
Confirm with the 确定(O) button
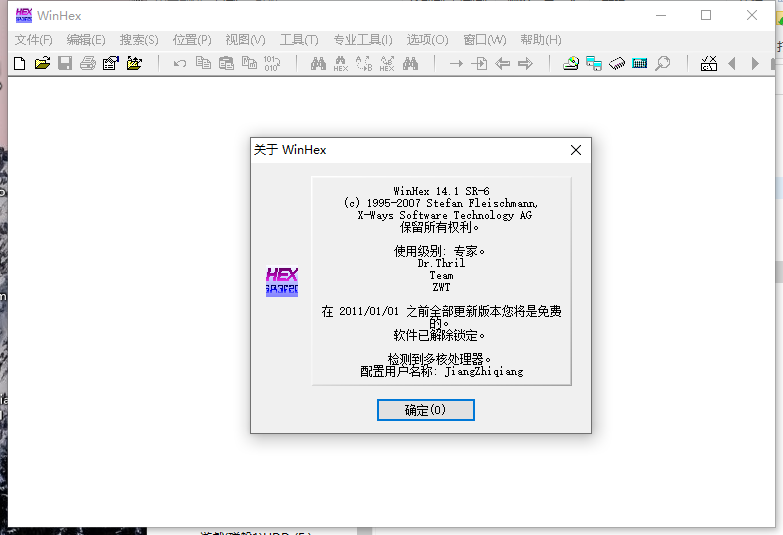425,410
